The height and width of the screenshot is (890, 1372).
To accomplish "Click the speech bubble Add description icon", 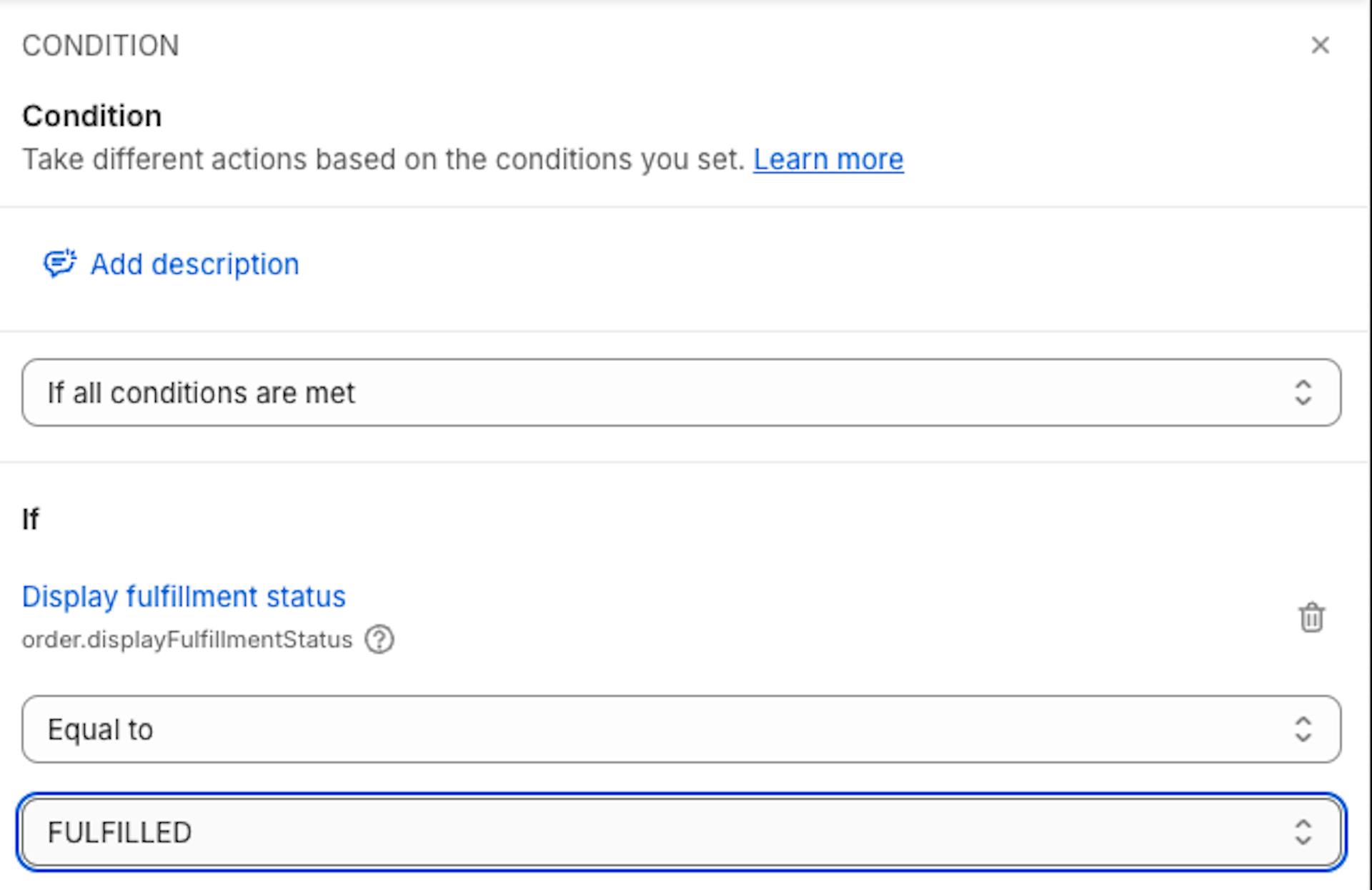I will coord(59,264).
